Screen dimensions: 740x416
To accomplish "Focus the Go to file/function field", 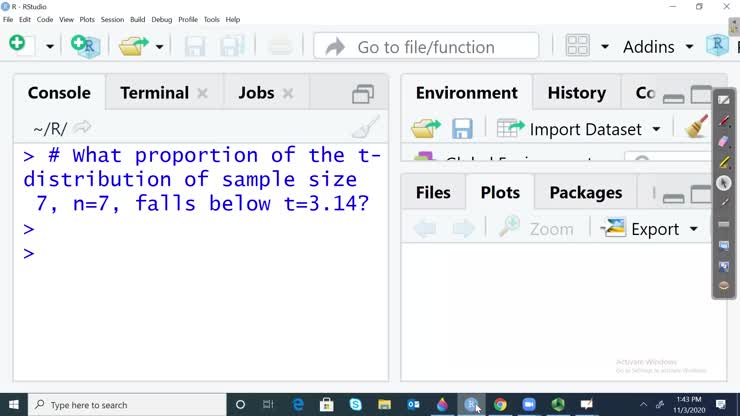I will (426, 46).
